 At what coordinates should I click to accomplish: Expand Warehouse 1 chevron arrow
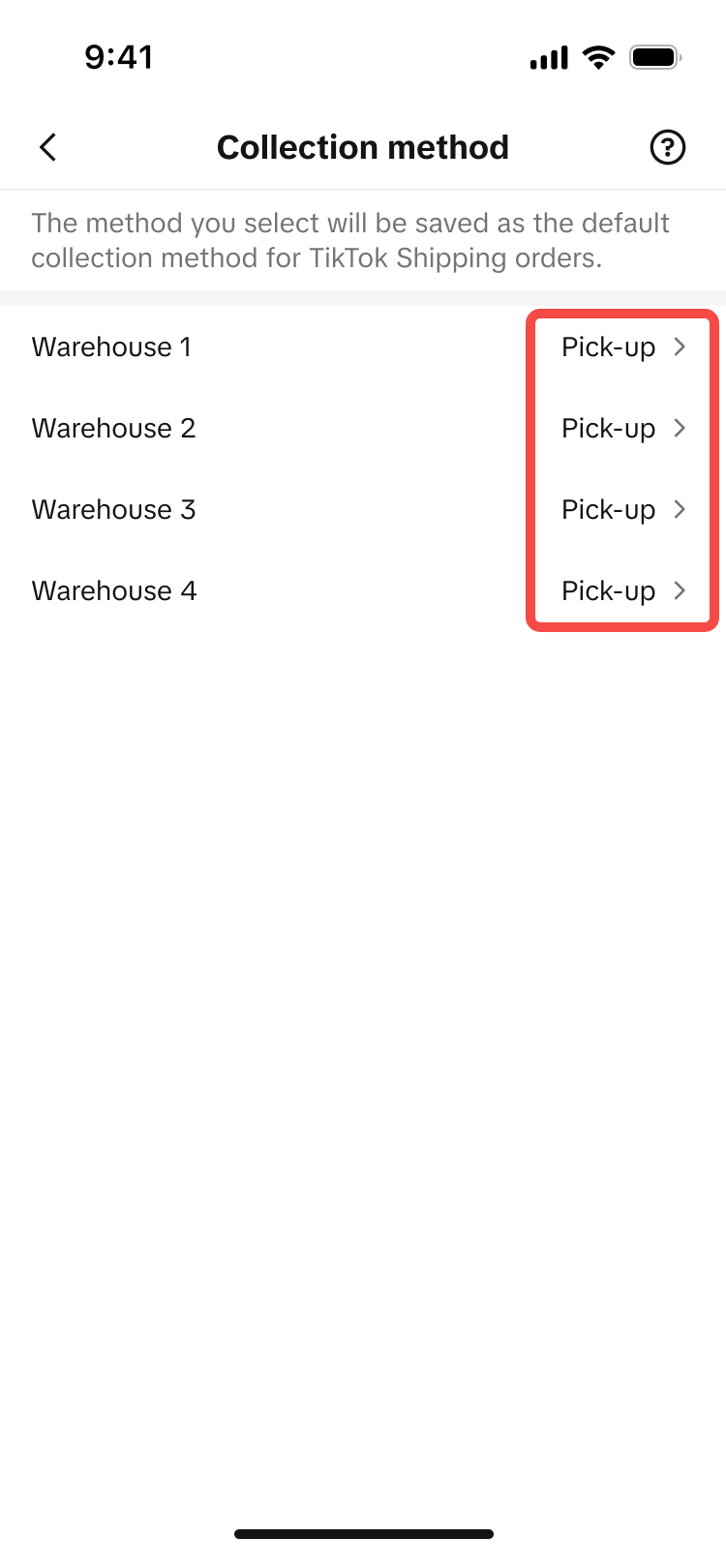tap(680, 347)
